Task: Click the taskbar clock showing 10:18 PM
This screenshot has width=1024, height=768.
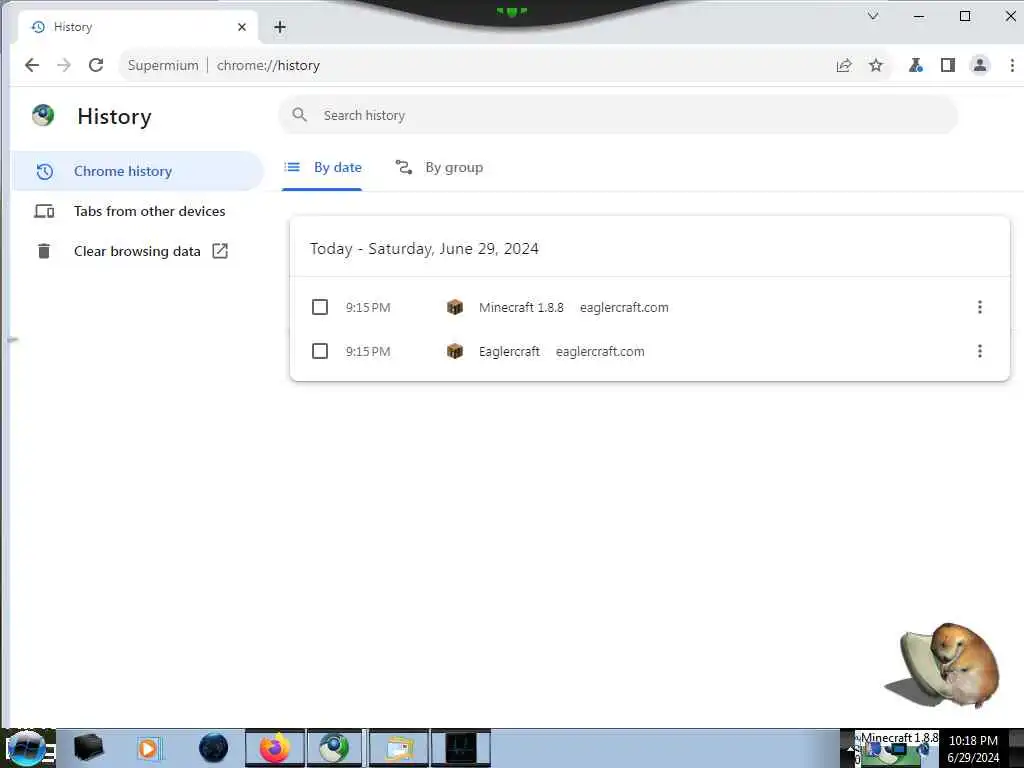Action: tap(973, 748)
